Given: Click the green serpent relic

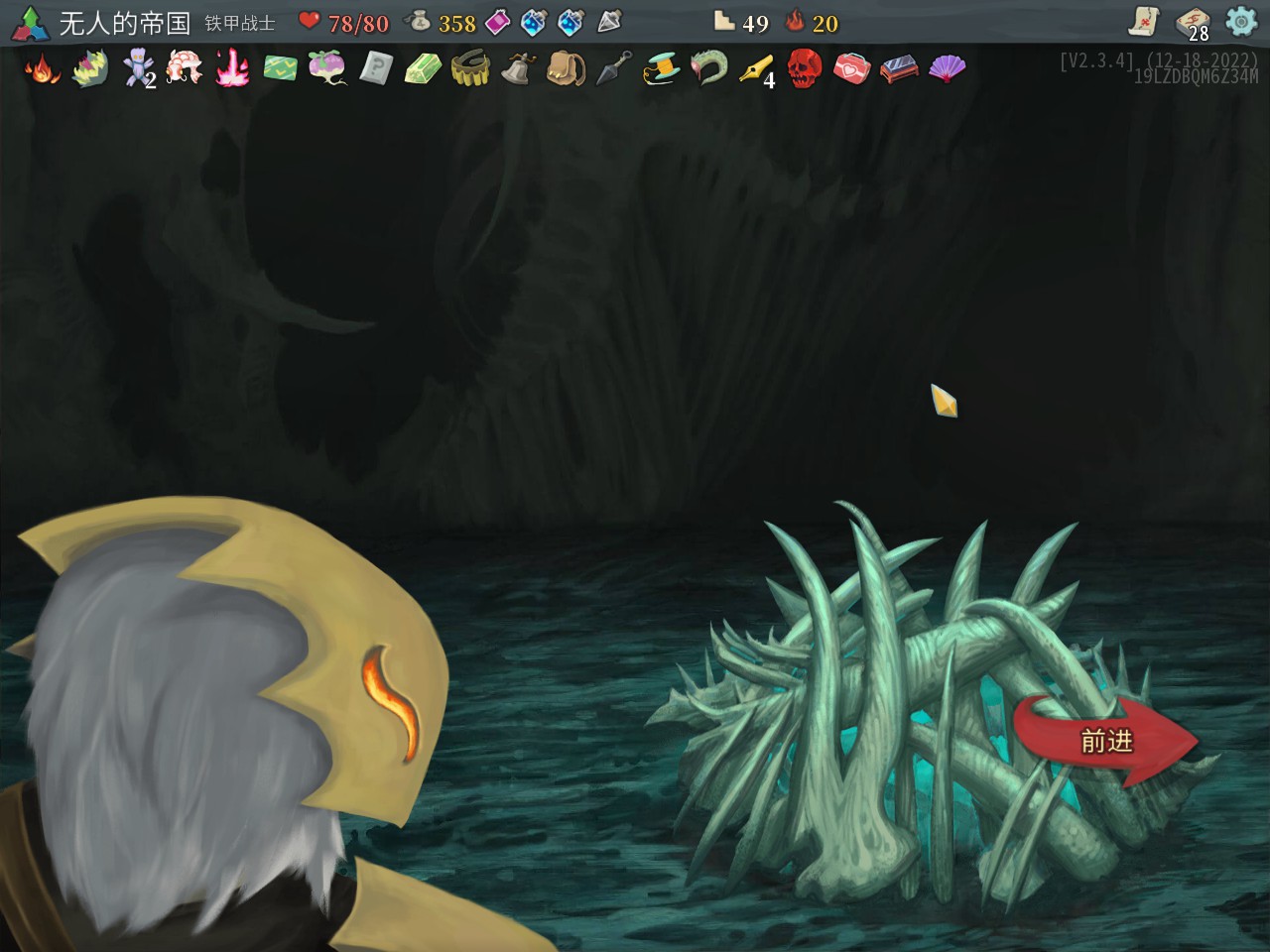Looking at the screenshot, I should [x=708, y=68].
